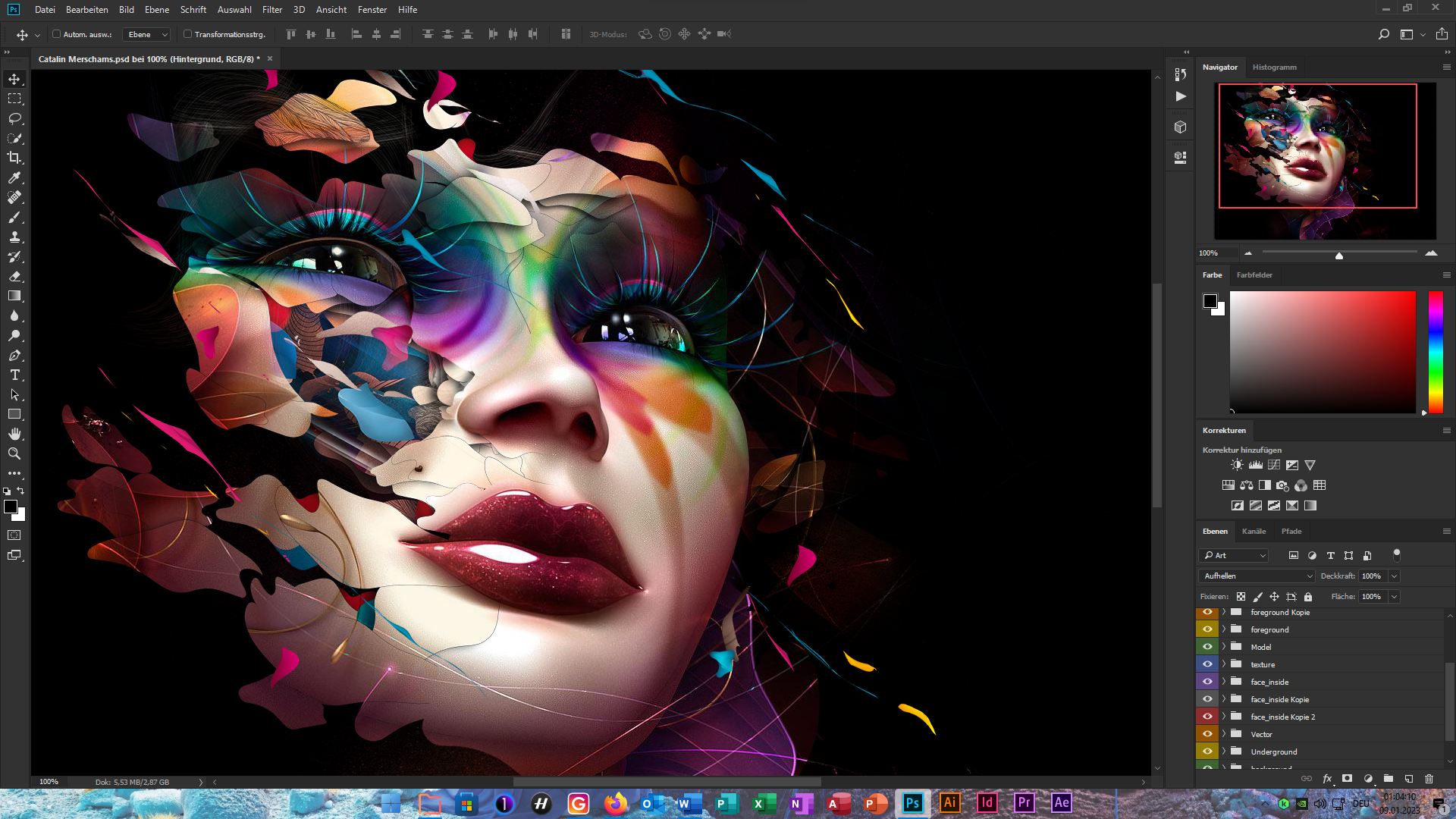Switch to the Histogramm tab
Image resolution: width=1456 pixels, height=819 pixels.
(x=1274, y=67)
